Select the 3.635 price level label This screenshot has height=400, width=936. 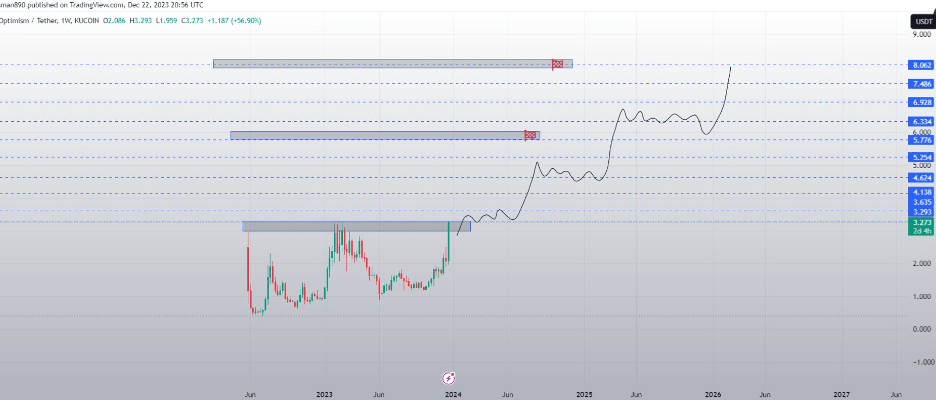(x=919, y=202)
